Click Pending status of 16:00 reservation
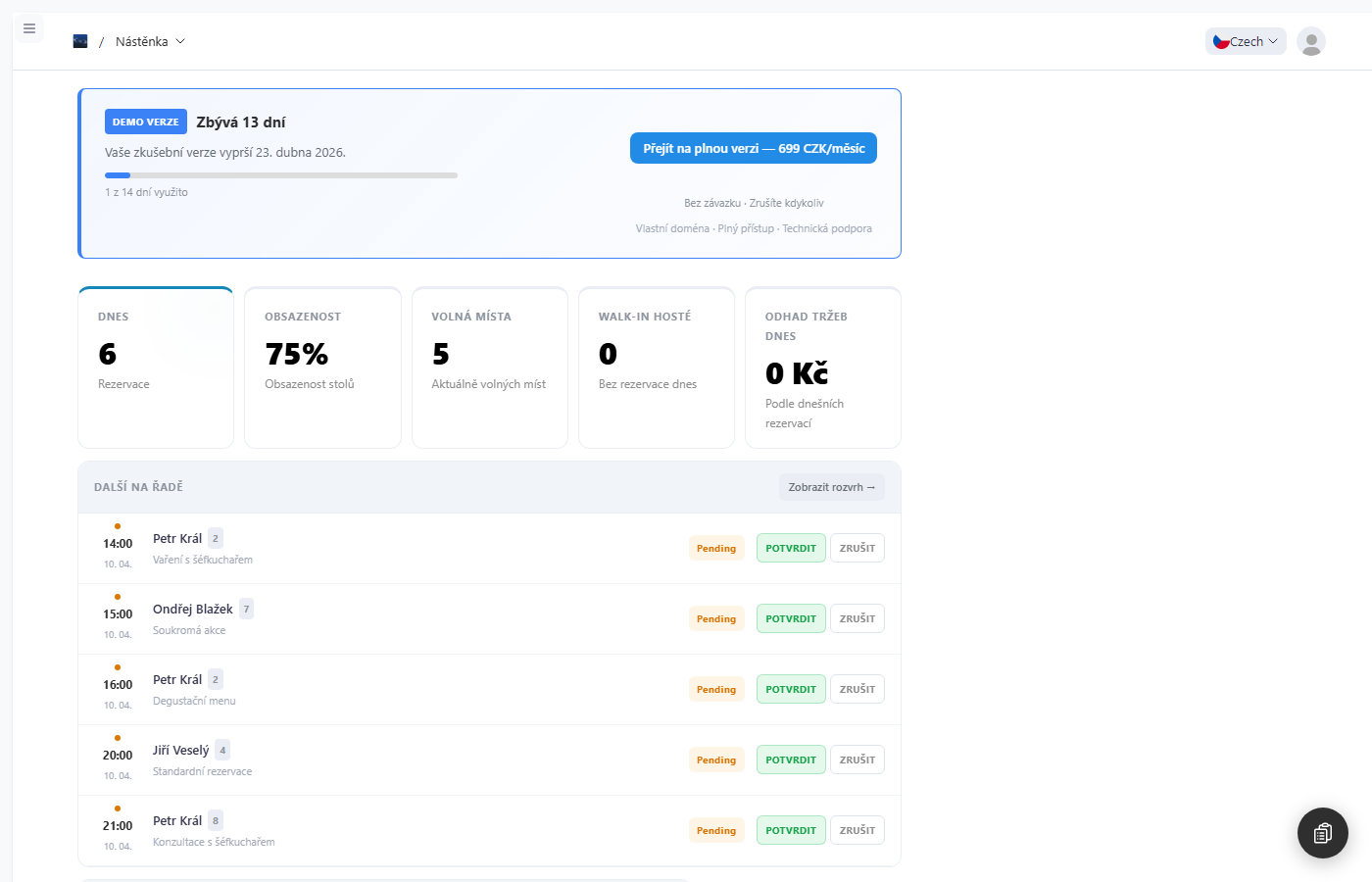 point(715,690)
